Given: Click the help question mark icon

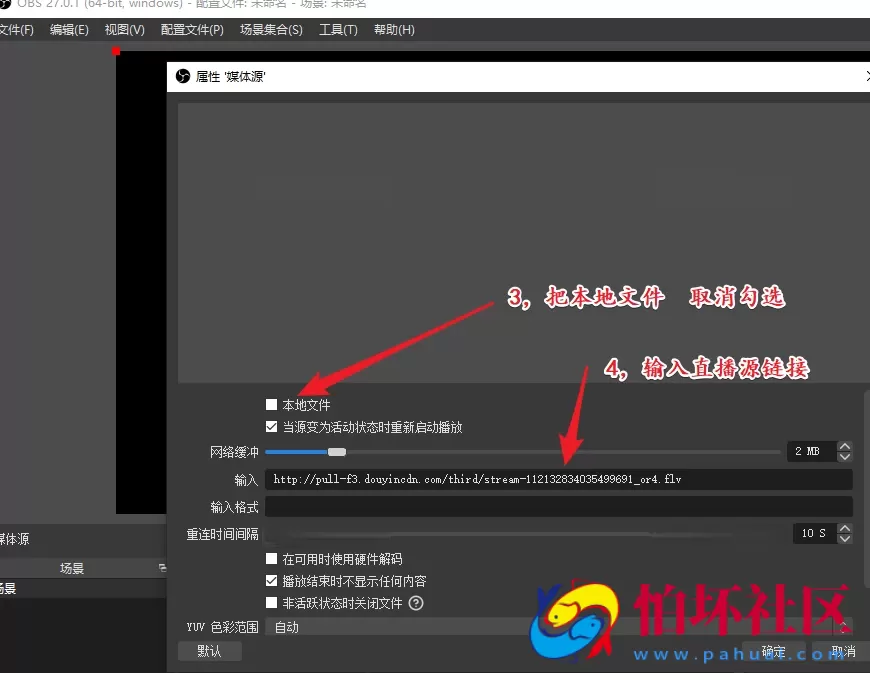Looking at the screenshot, I should click(x=416, y=603).
